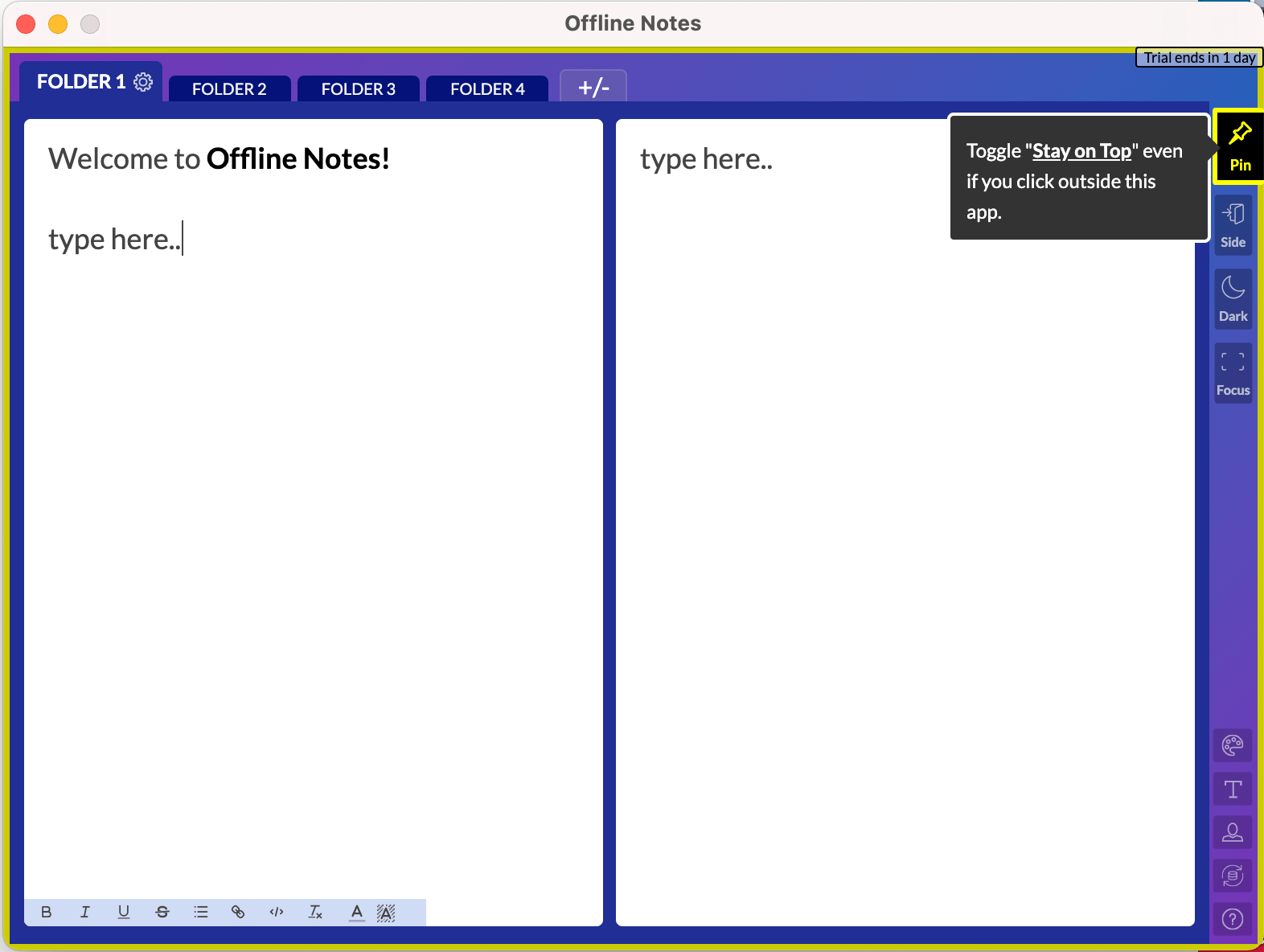Image resolution: width=1264 pixels, height=952 pixels.
Task: Minimize the Offline Notes window
Action: (58, 24)
